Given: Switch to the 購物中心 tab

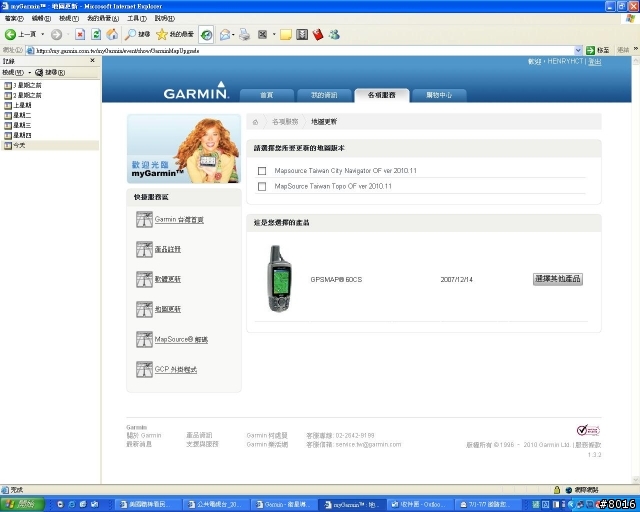Looking at the screenshot, I should point(439,95).
